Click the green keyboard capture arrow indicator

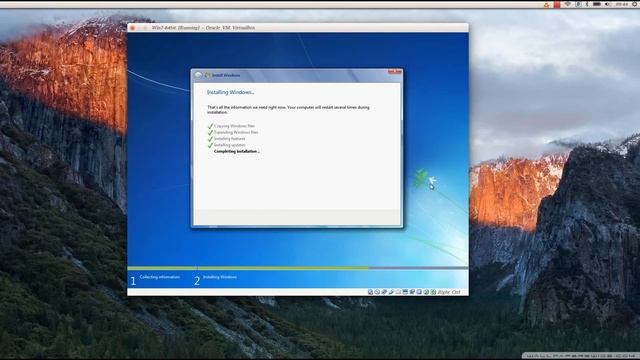[x=433, y=292]
